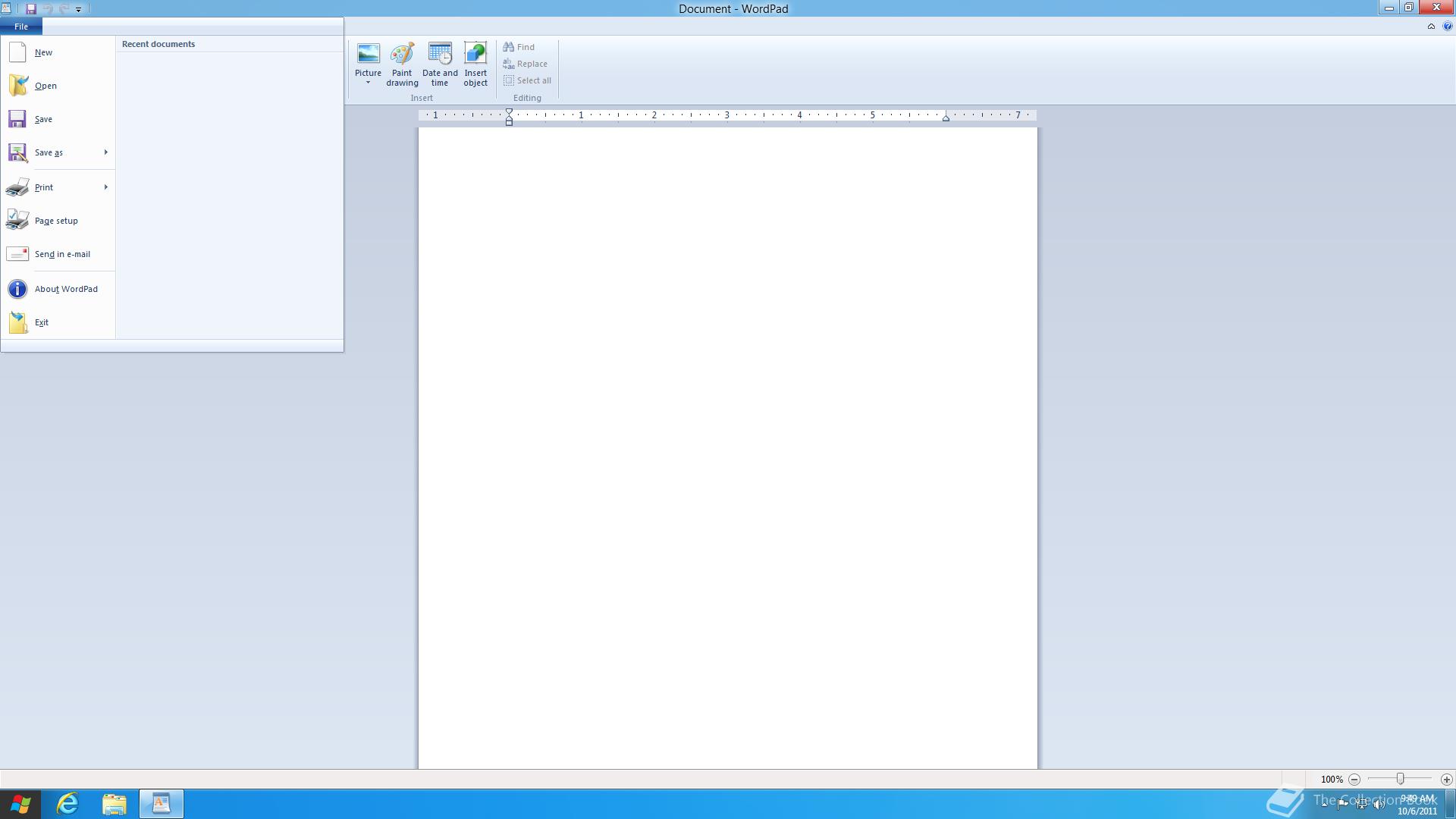Image resolution: width=1456 pixels, height=819 pixels.
Task: Click the right indent marker on ruler
Action: coord(946,118)
